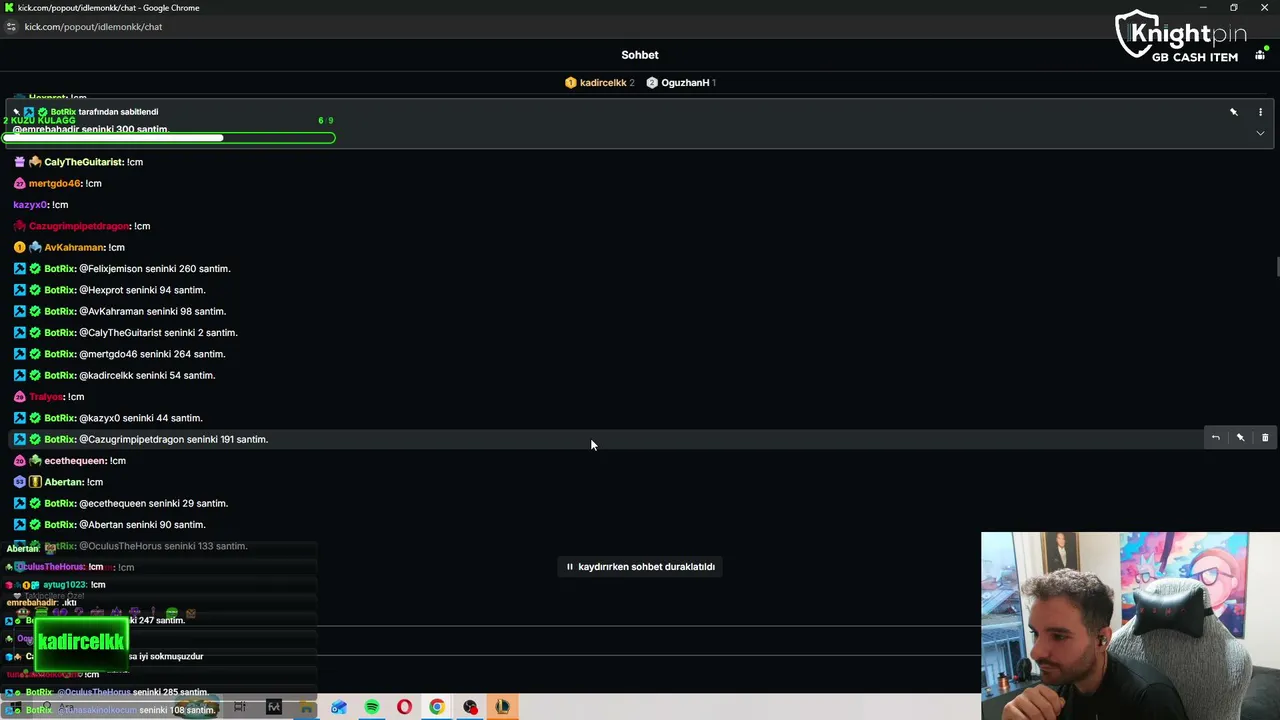Open League of Legends taskbar icon

tap(502, 707)
